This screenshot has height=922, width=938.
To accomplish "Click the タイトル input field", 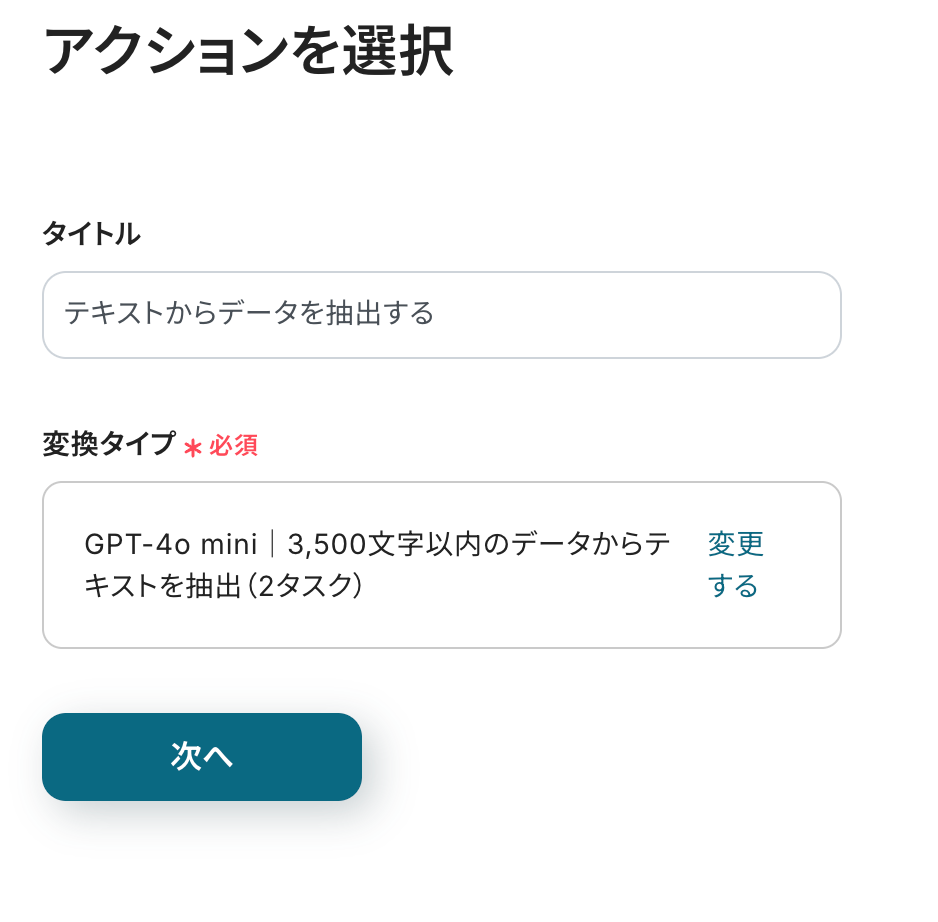I will tap(441, 315).
